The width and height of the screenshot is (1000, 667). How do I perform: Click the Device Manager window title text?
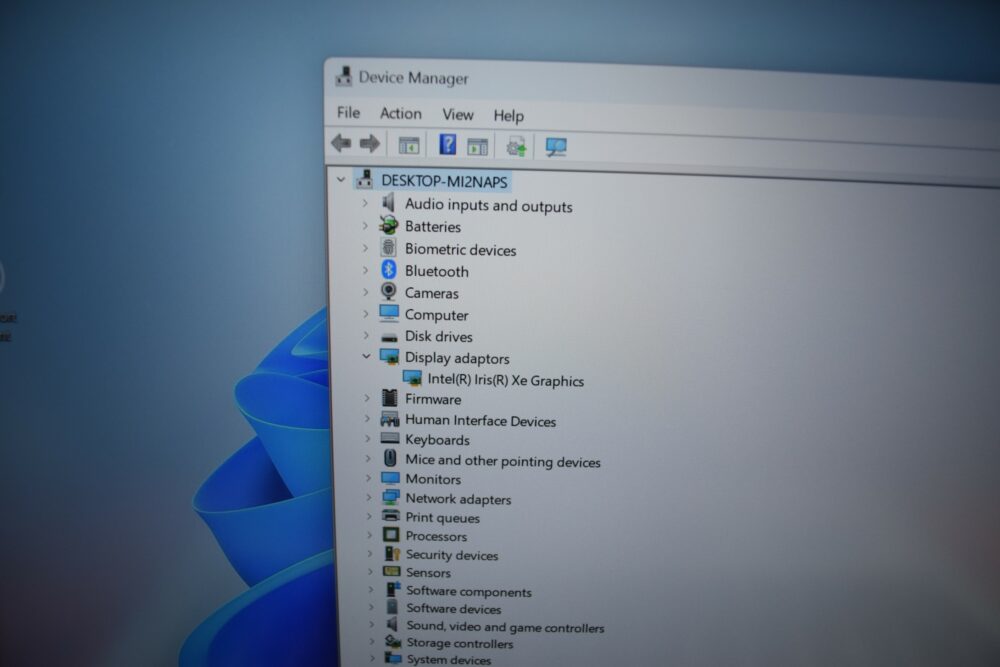(413, 78)
